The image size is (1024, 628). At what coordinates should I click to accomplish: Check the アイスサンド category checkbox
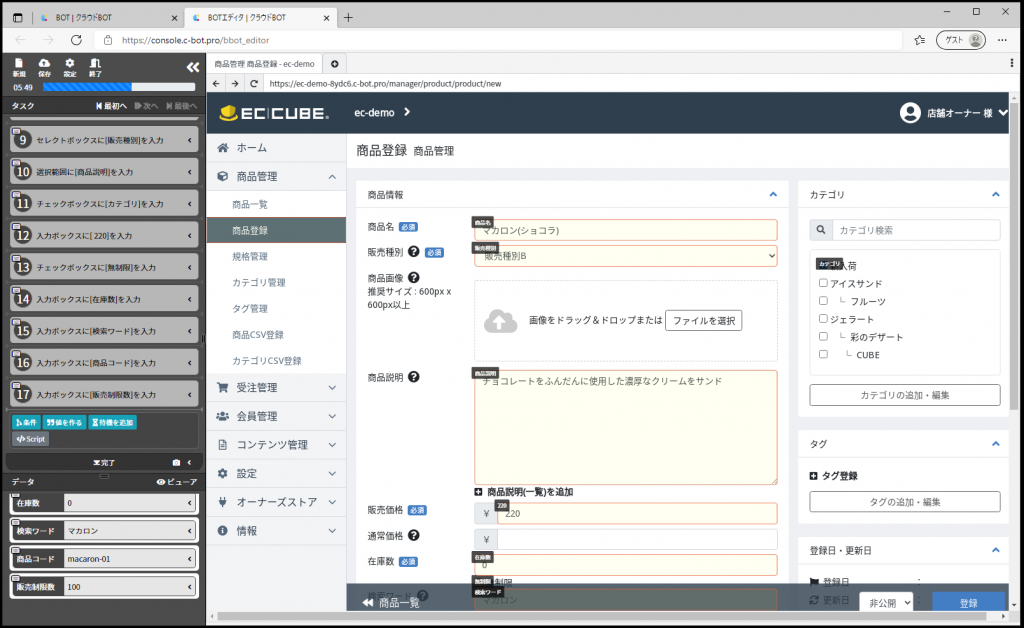823,283
